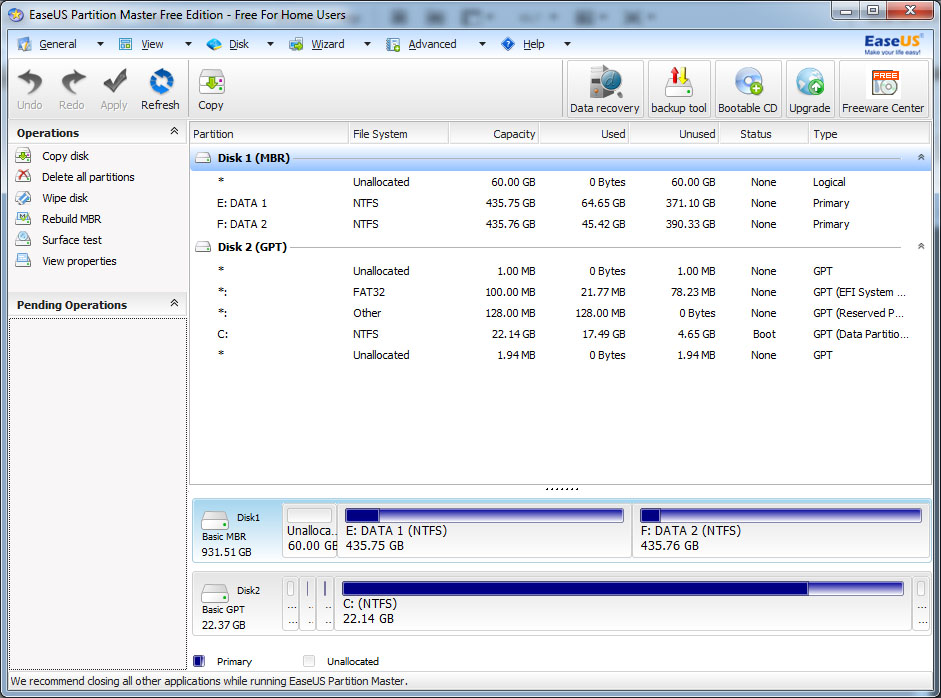Viewport: 941px width, 698px height.
Task: Click the Wipe disk operation link
Action: pos(65,198)
